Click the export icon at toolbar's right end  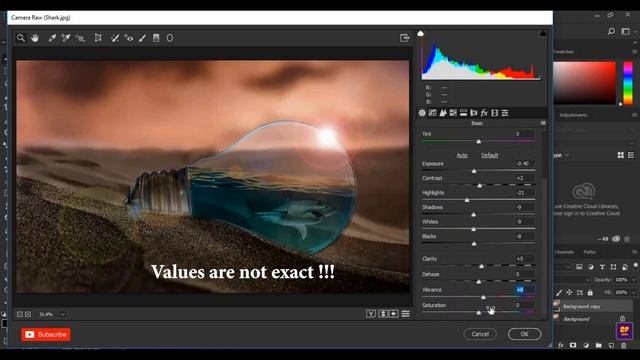(404, 38)
